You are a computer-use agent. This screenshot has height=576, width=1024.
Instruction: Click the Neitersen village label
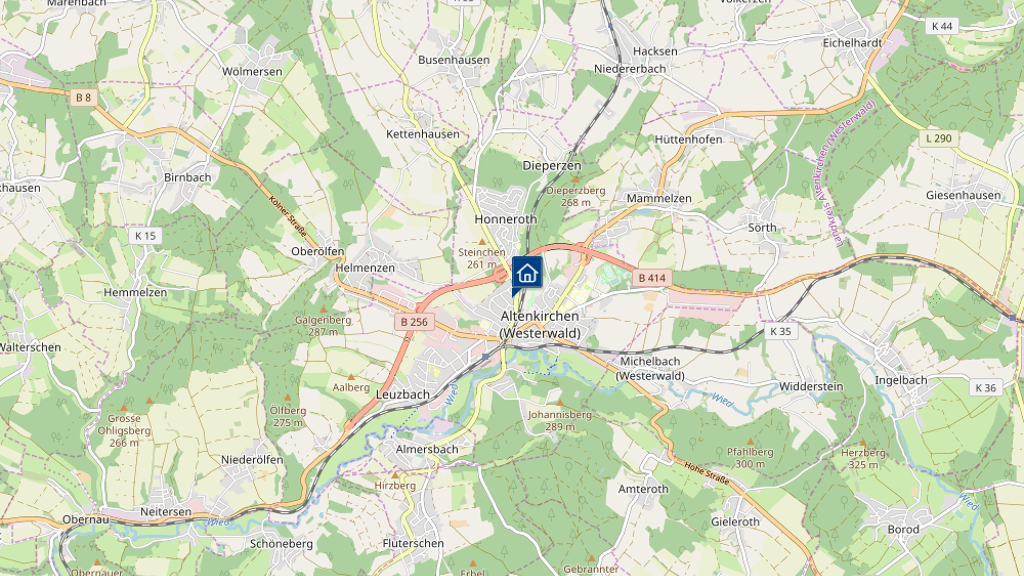tap(166, 511)
